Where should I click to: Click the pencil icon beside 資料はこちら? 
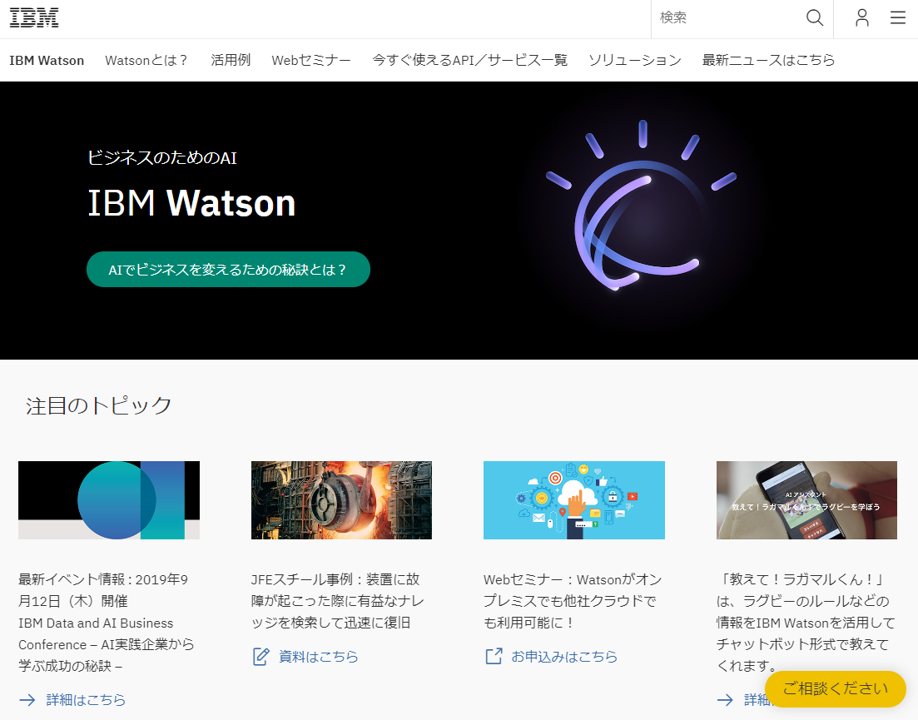click(x=261, y=656)
